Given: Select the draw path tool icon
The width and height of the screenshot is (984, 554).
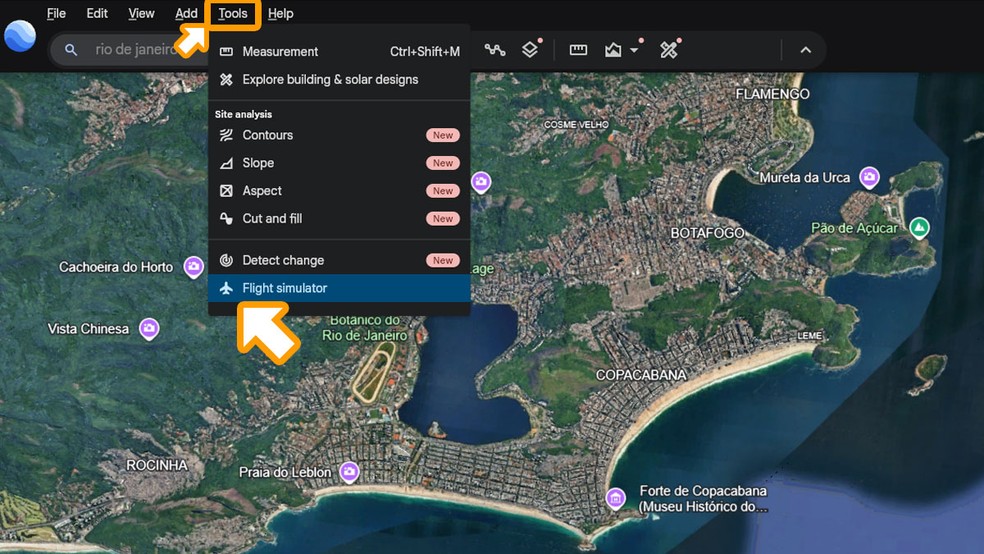Looking at the screenshot, I should pos(495,50).
